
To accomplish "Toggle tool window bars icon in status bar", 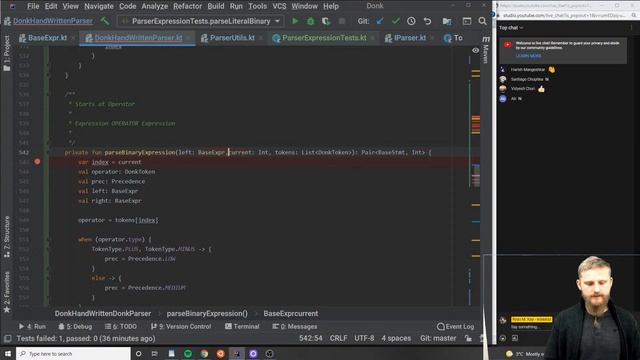I will pos(7,338).
